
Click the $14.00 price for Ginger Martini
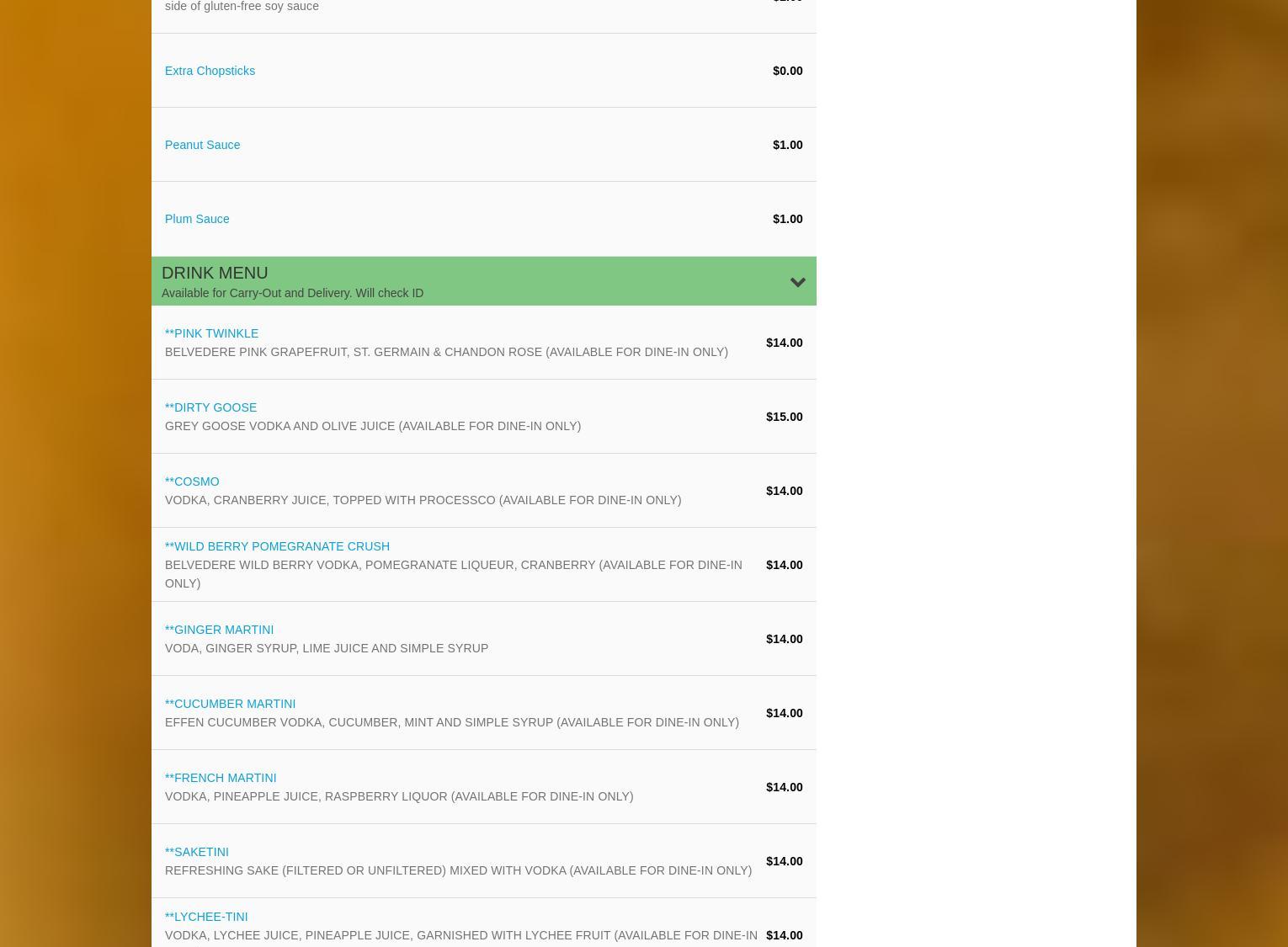pyautogui.click(x=784, y=639)
